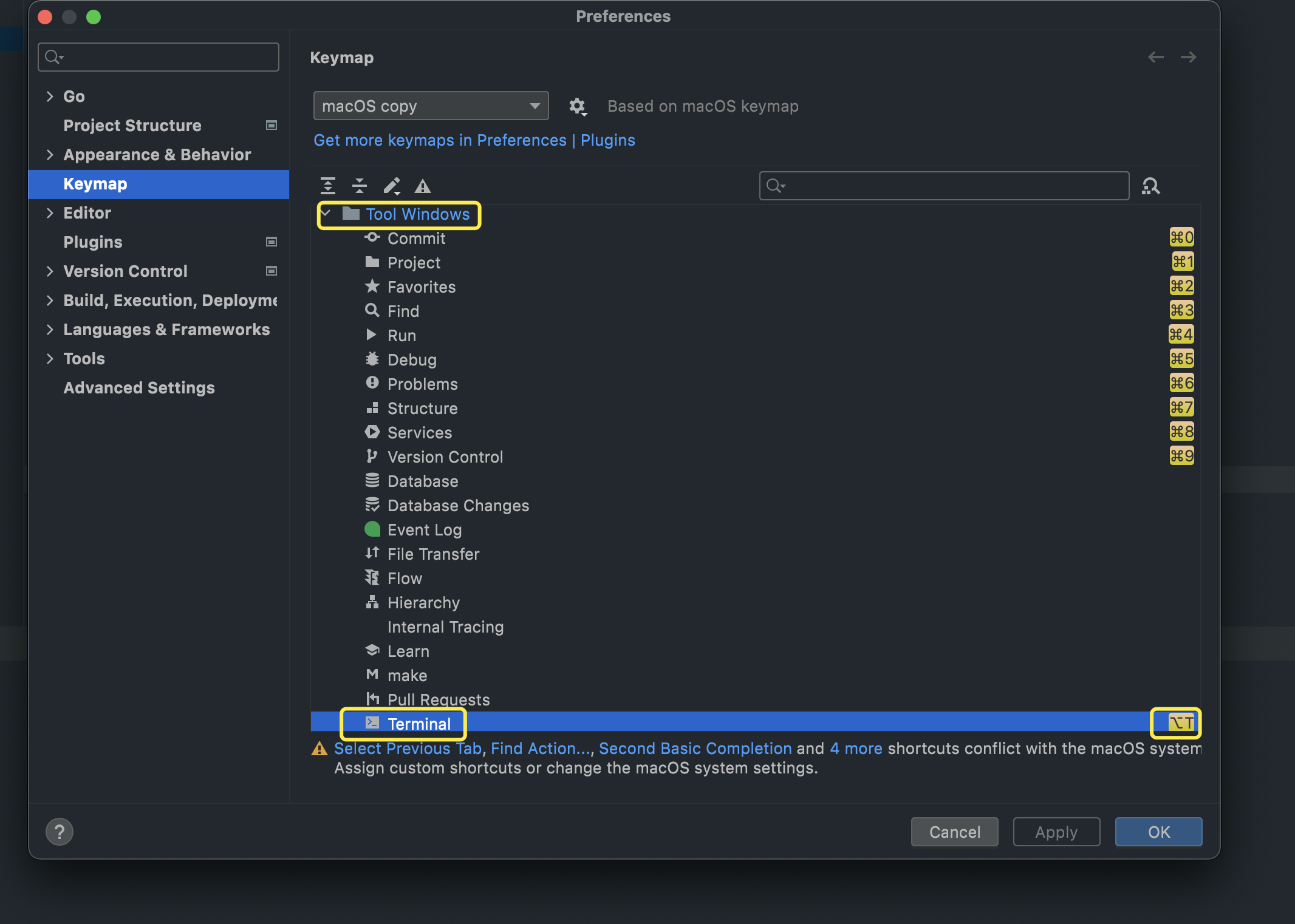Click the Edit Shortcut pencil icon

[x=392, y=186]
